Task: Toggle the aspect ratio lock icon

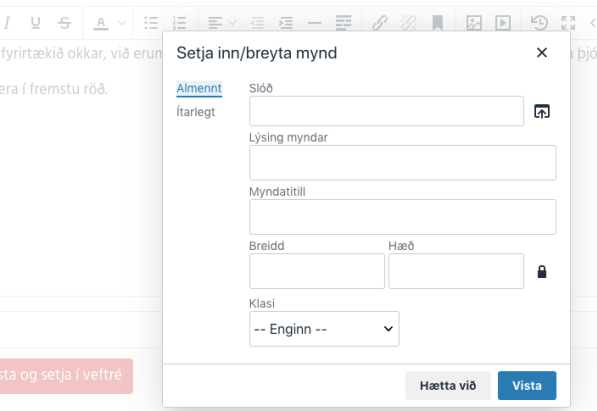Action: 542,272
